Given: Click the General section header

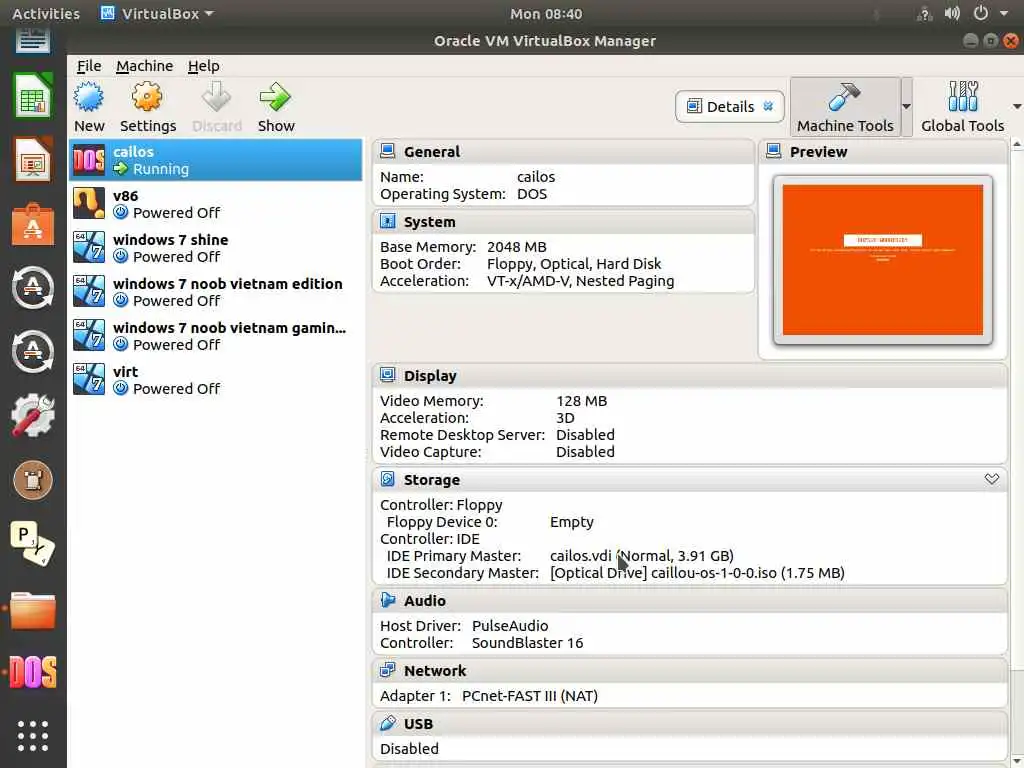Looking at the screenshot, I should 563,152.
